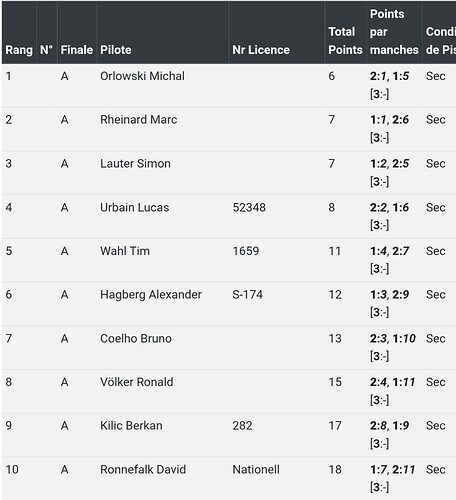This screenshot has height=500, width=456.
Task: Open Wahl Tim's pilot entry
Action: (125, 251)
